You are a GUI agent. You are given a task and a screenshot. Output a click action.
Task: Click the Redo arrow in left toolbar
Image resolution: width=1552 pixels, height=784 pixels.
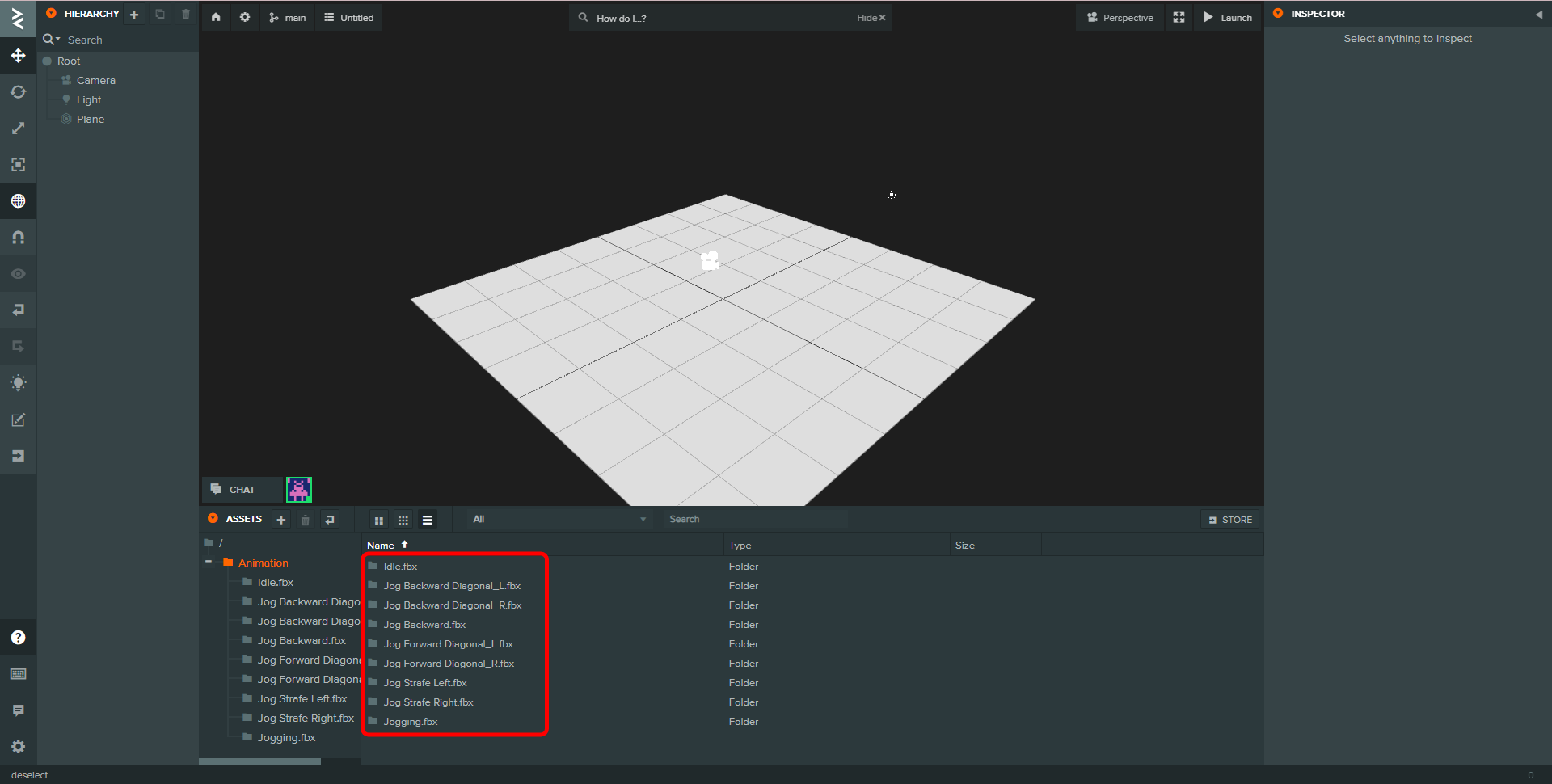(x=18, y=347)
